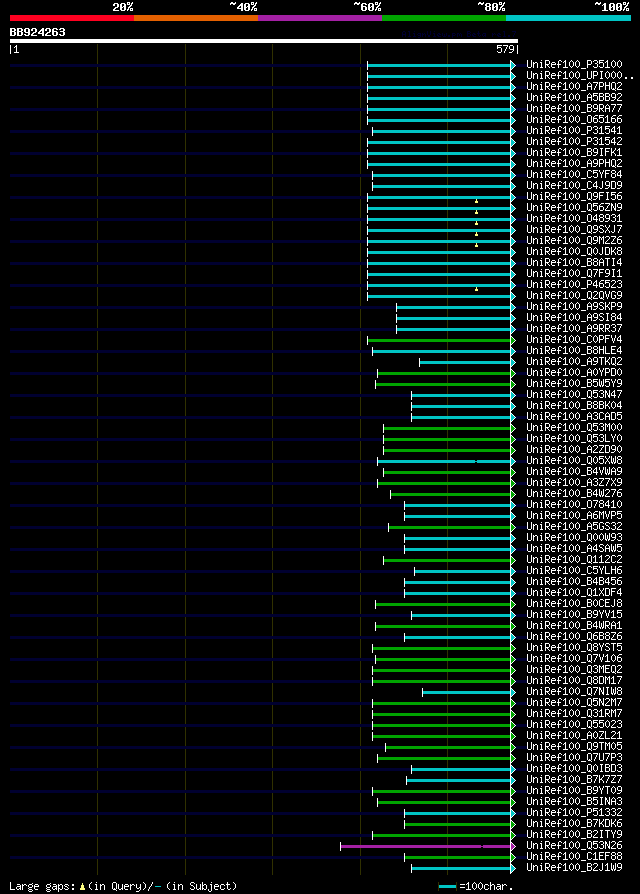This screenshot has width=640, height=894.
Task: Click the UniRef100_Q9FI56 label
Action: click(574, 197)
